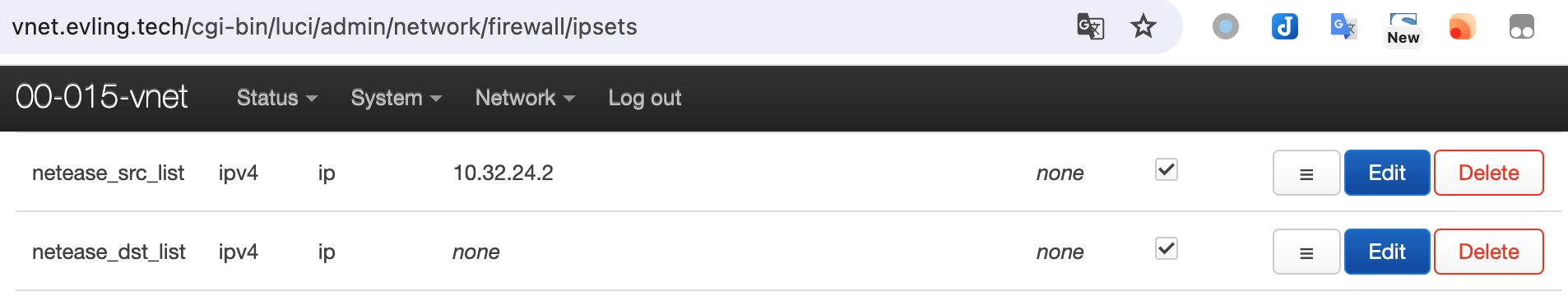Bookmark this page with the star icon
Image resolution: width=1568 pixels, height=296 pixels.
coord(1144,26)
